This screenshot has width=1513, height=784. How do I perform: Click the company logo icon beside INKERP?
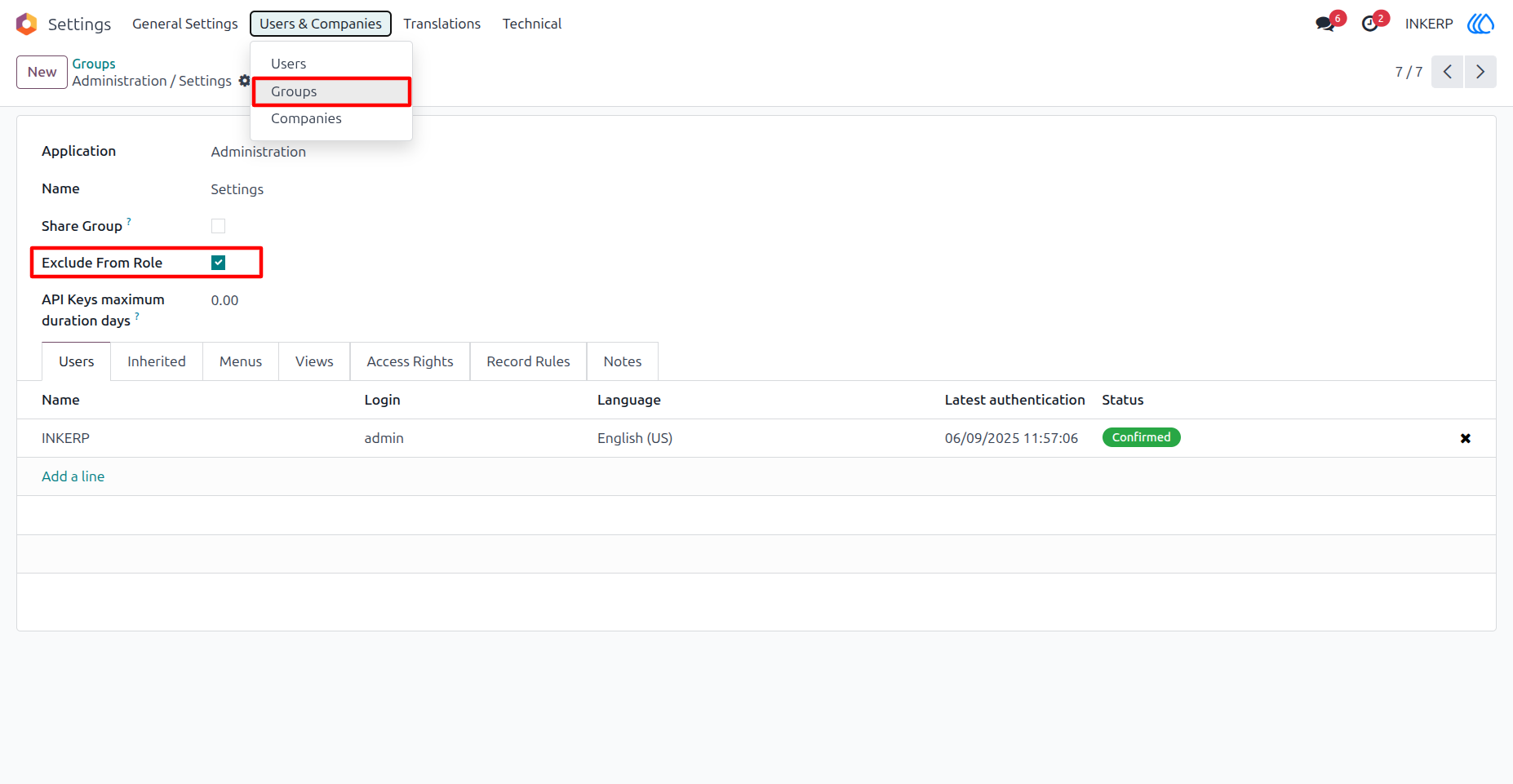pos(1480,24)
